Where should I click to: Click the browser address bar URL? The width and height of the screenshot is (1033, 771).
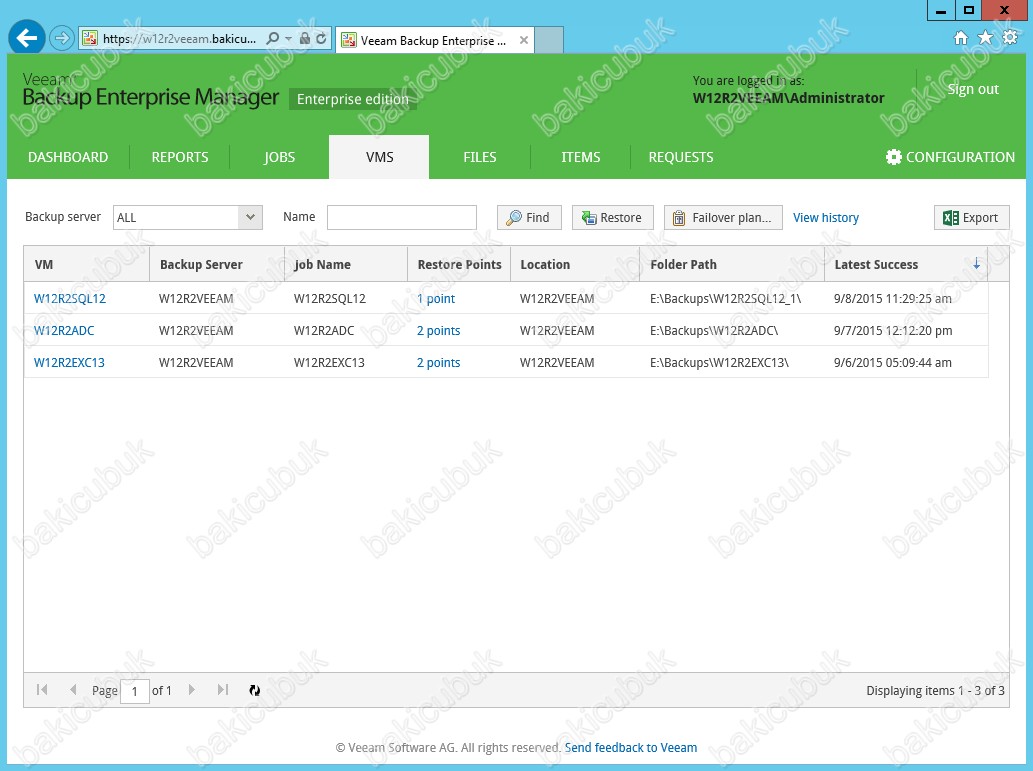tap(179, 38)
